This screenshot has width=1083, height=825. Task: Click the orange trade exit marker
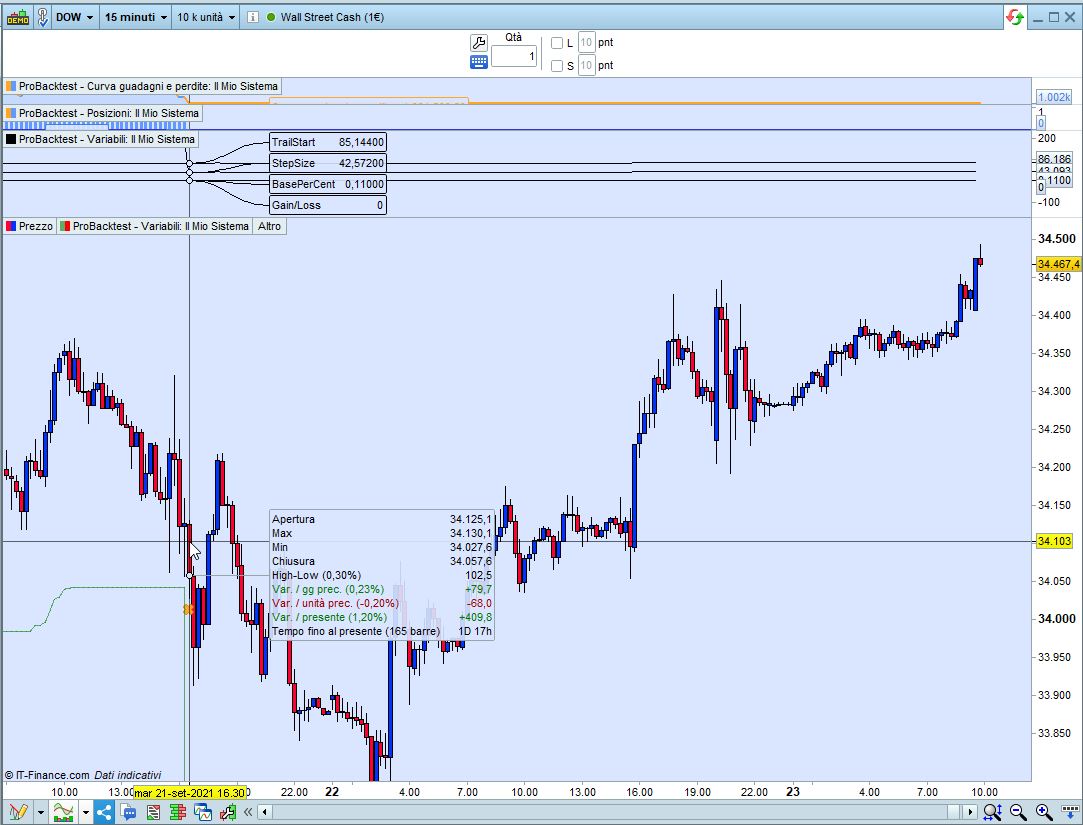point(188,609)
